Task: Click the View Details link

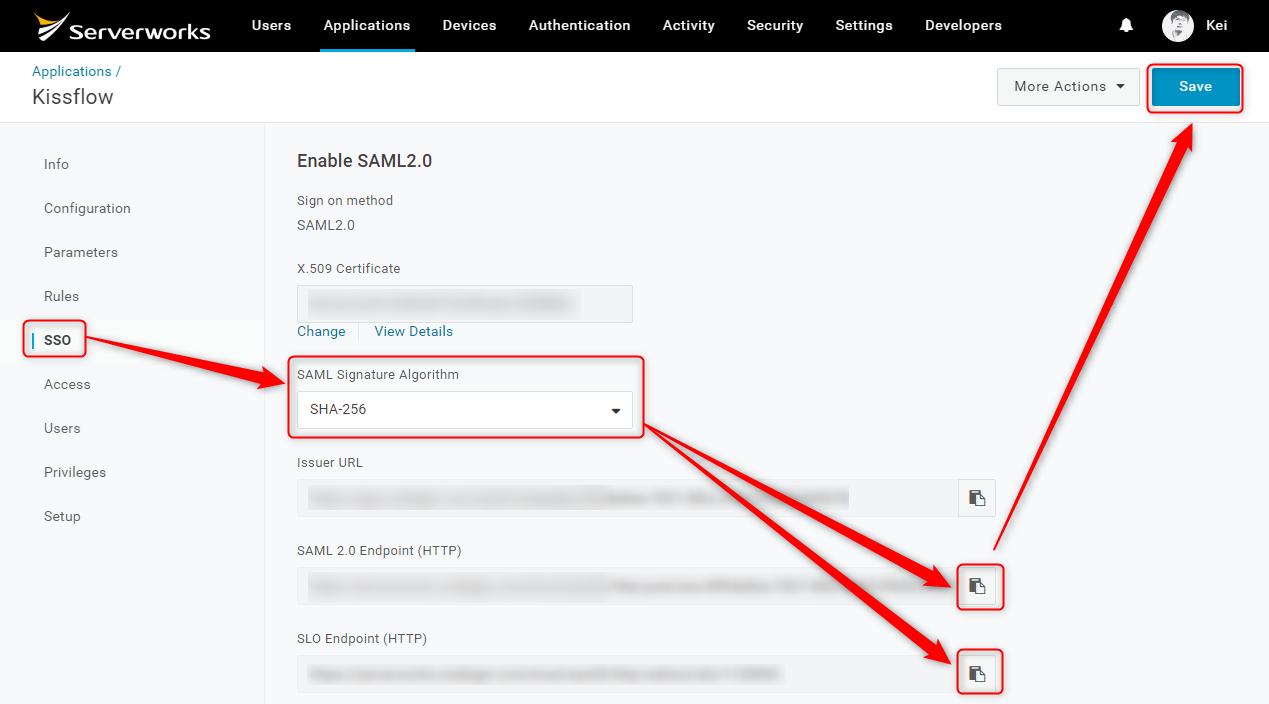Action: (413, 331)
